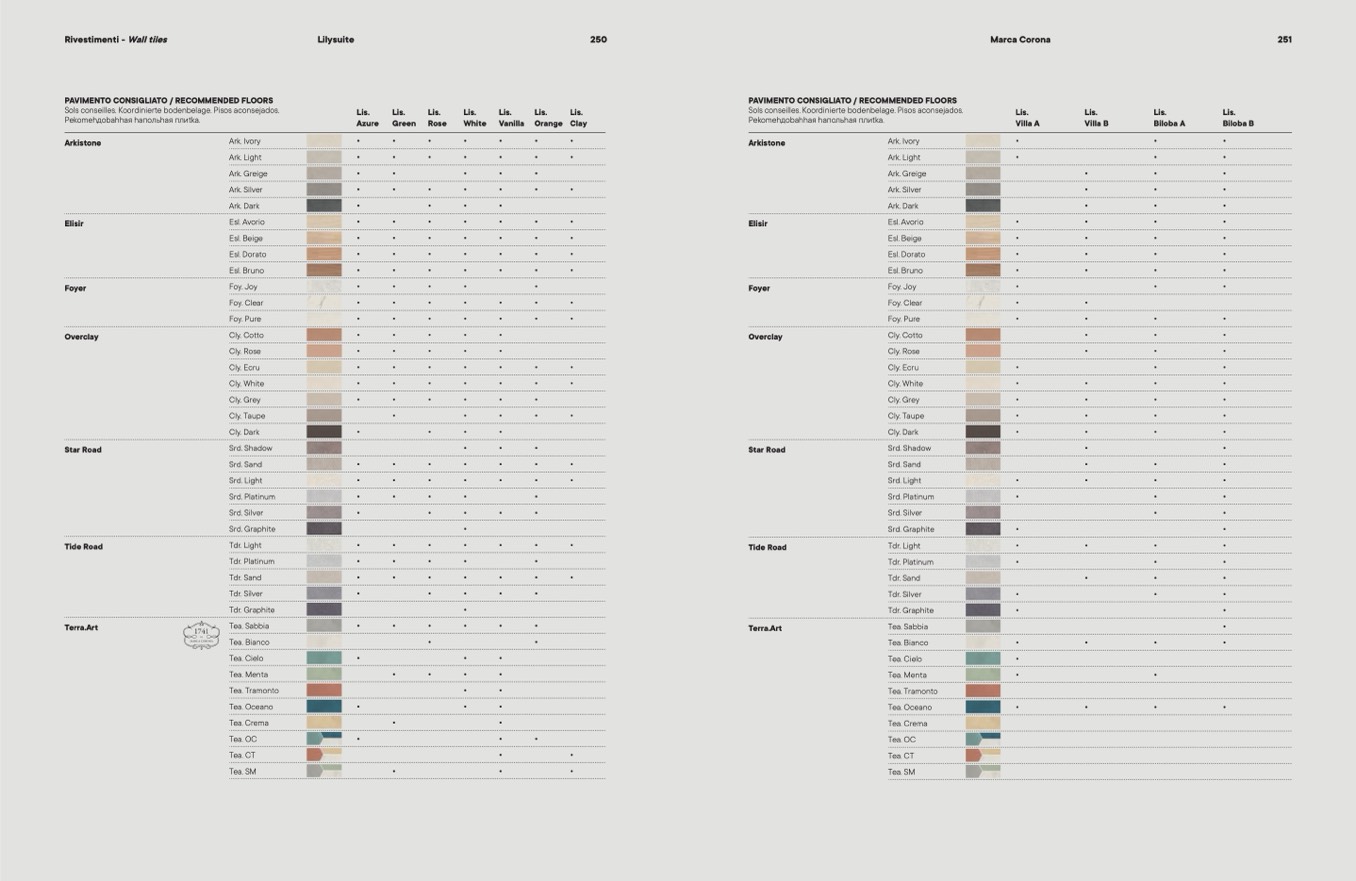Viewport: 1356px width, 881px height.
Task: Click the Ark. Dark swatch on page 250
Action: (323, 206)
